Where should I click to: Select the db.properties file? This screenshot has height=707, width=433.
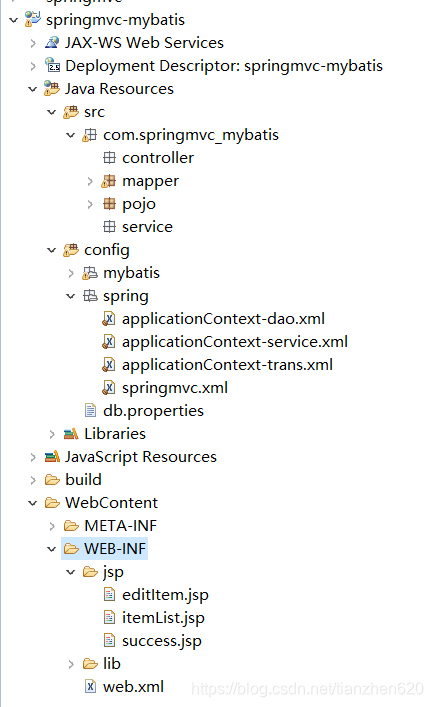click(x=153, y=411)
